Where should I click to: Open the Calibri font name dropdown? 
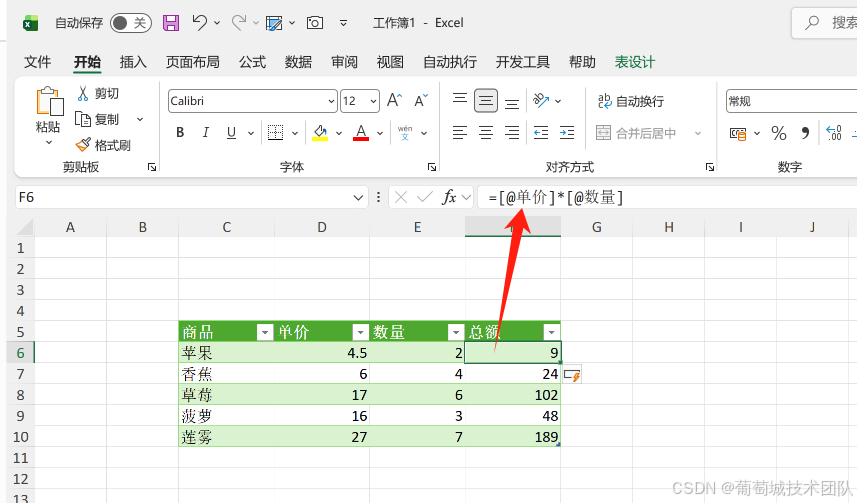331,101
